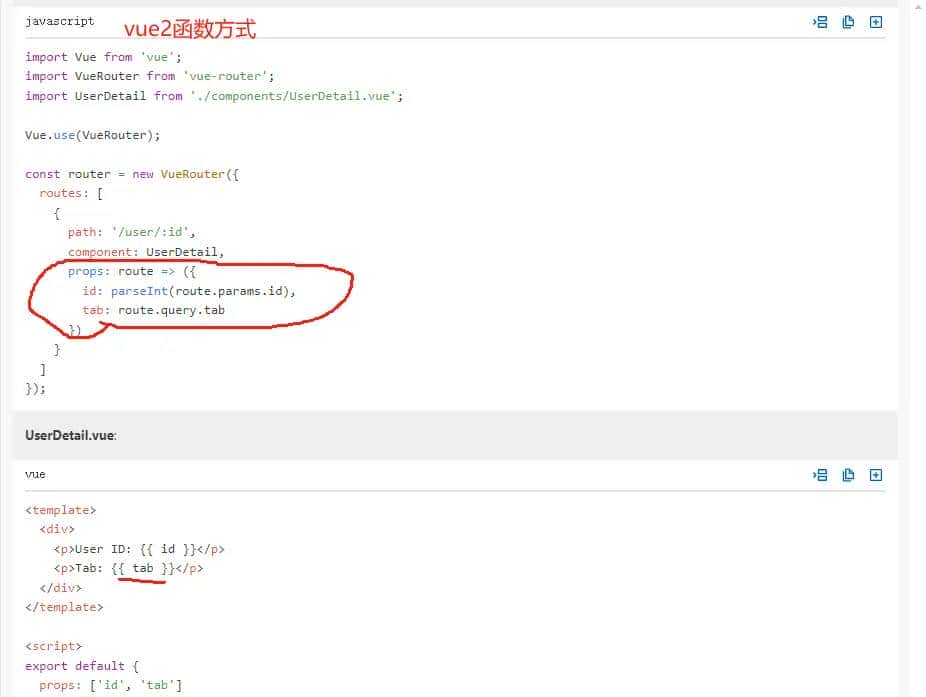
Task: Click the 'id: parseInt(route.params.id),' line
Action: point(188,291)
